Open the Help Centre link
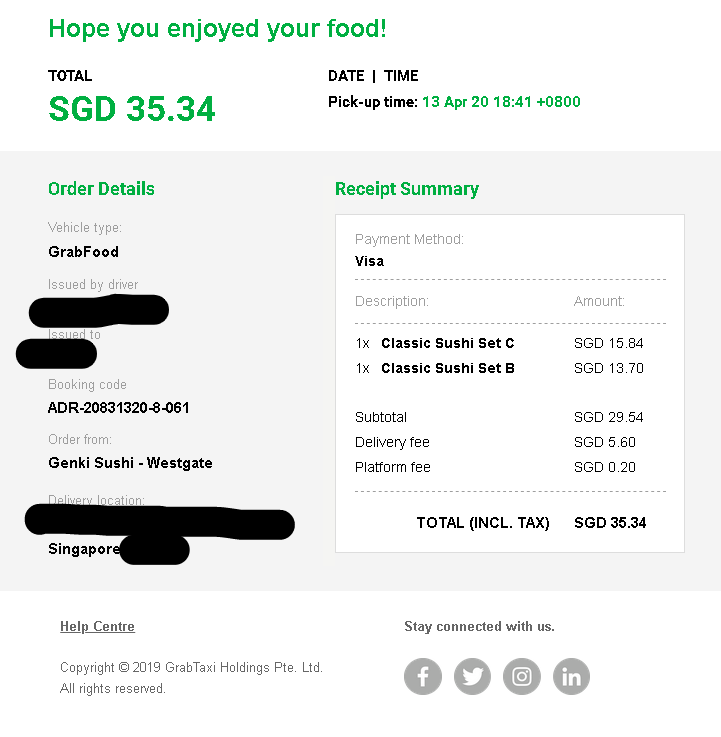 pyautogui.click(x=97, y=627)
